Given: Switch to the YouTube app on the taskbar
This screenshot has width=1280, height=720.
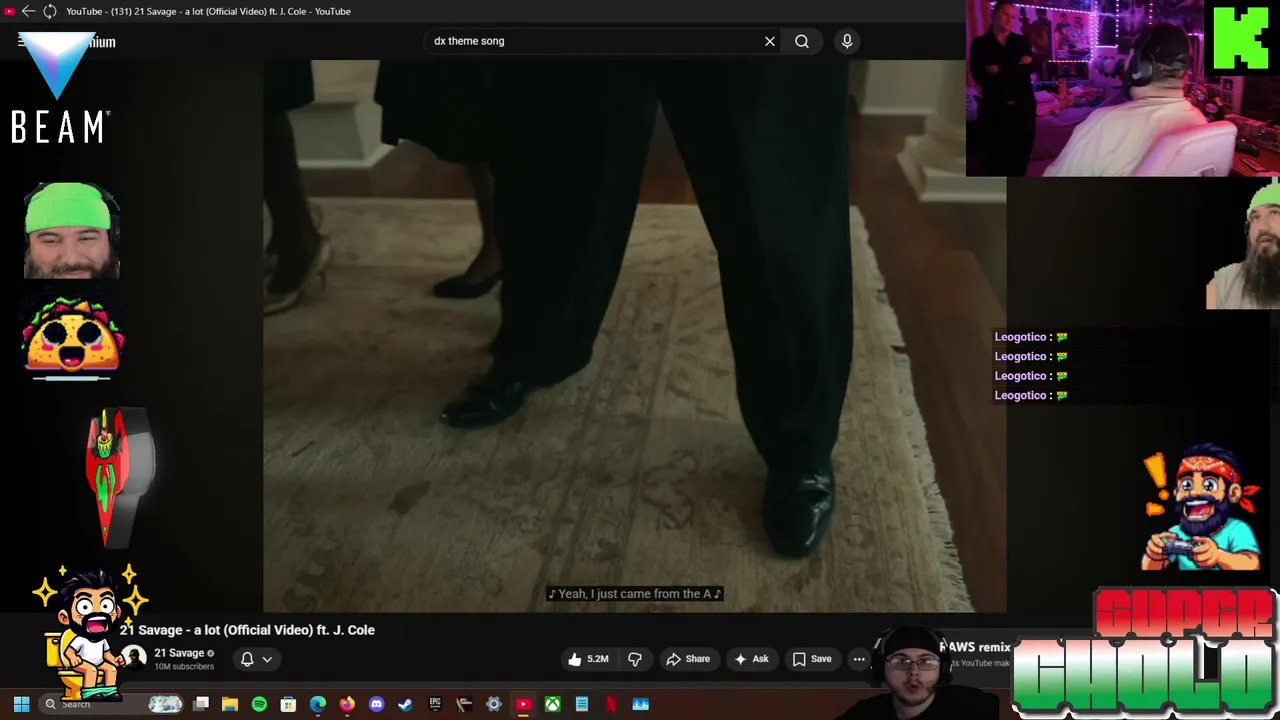Looking at the screenshot, I should tap(523, 704).
